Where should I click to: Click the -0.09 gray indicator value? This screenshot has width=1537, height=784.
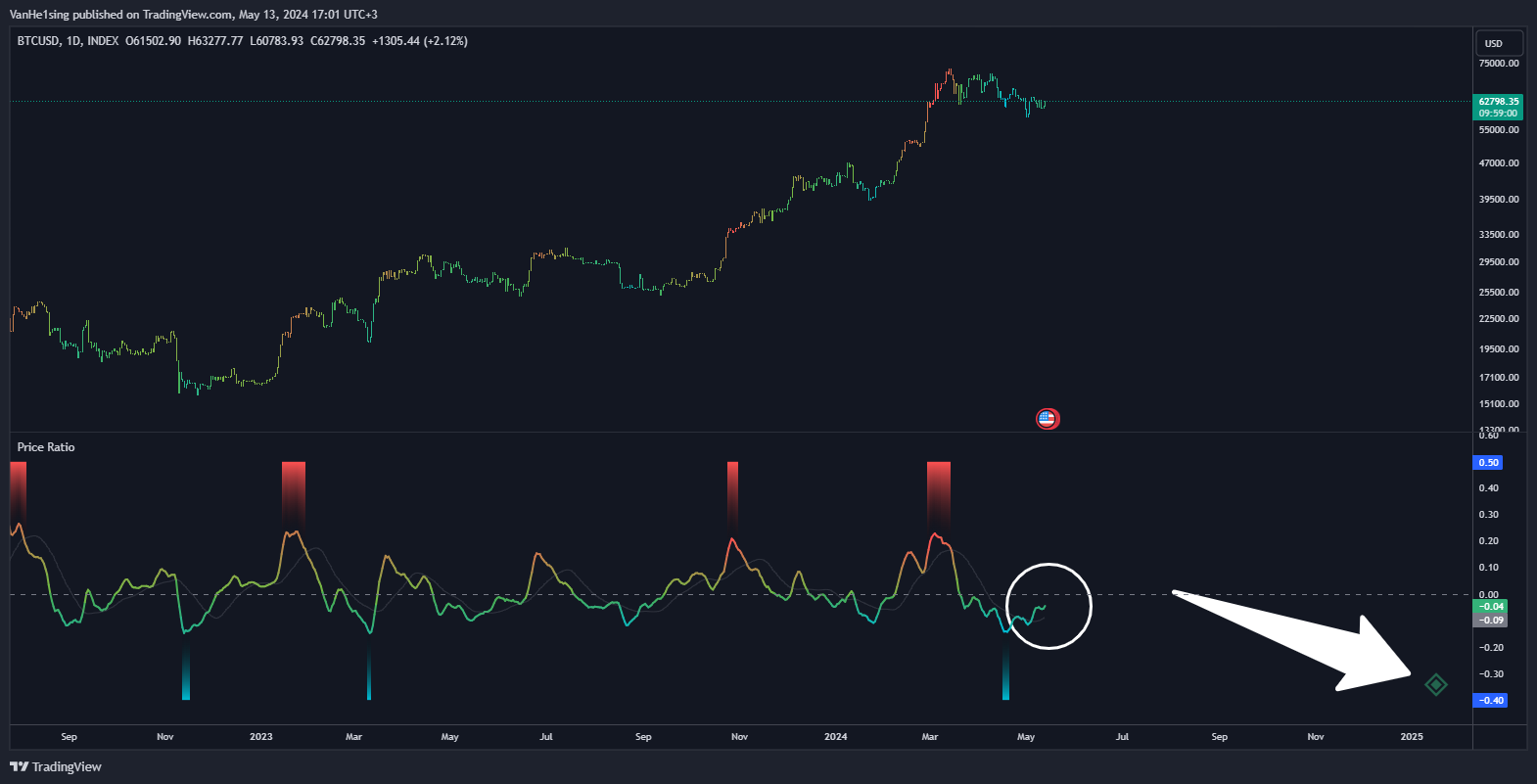point(1490,620)
